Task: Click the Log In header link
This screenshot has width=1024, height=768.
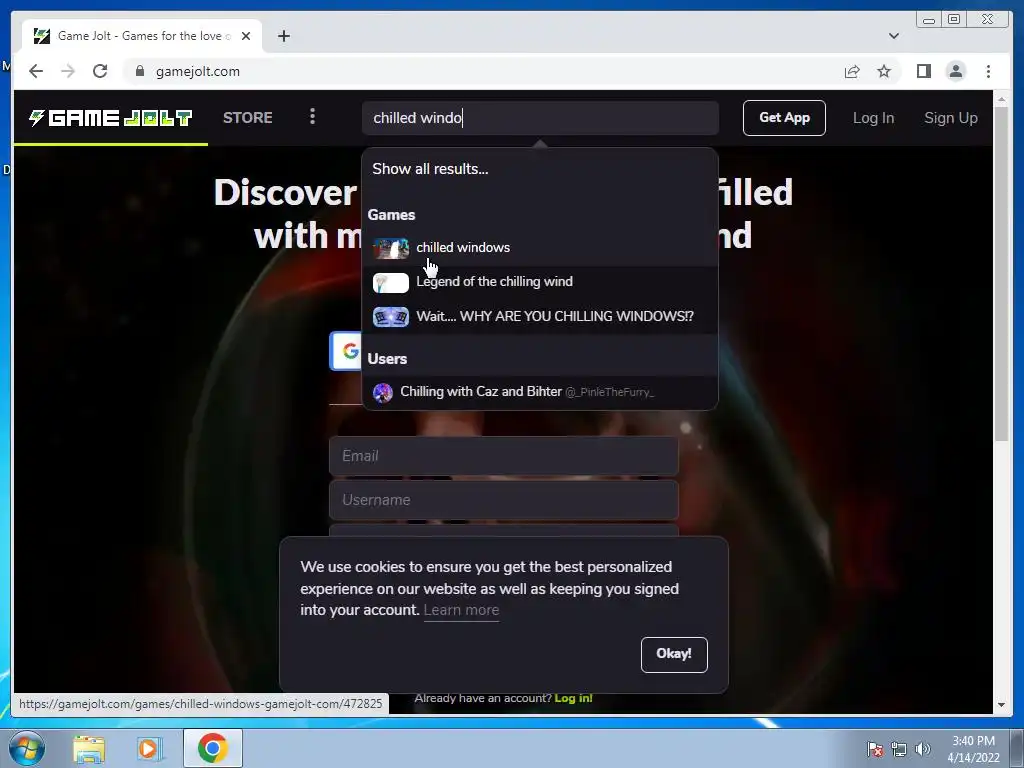Action: click(873, 118)
